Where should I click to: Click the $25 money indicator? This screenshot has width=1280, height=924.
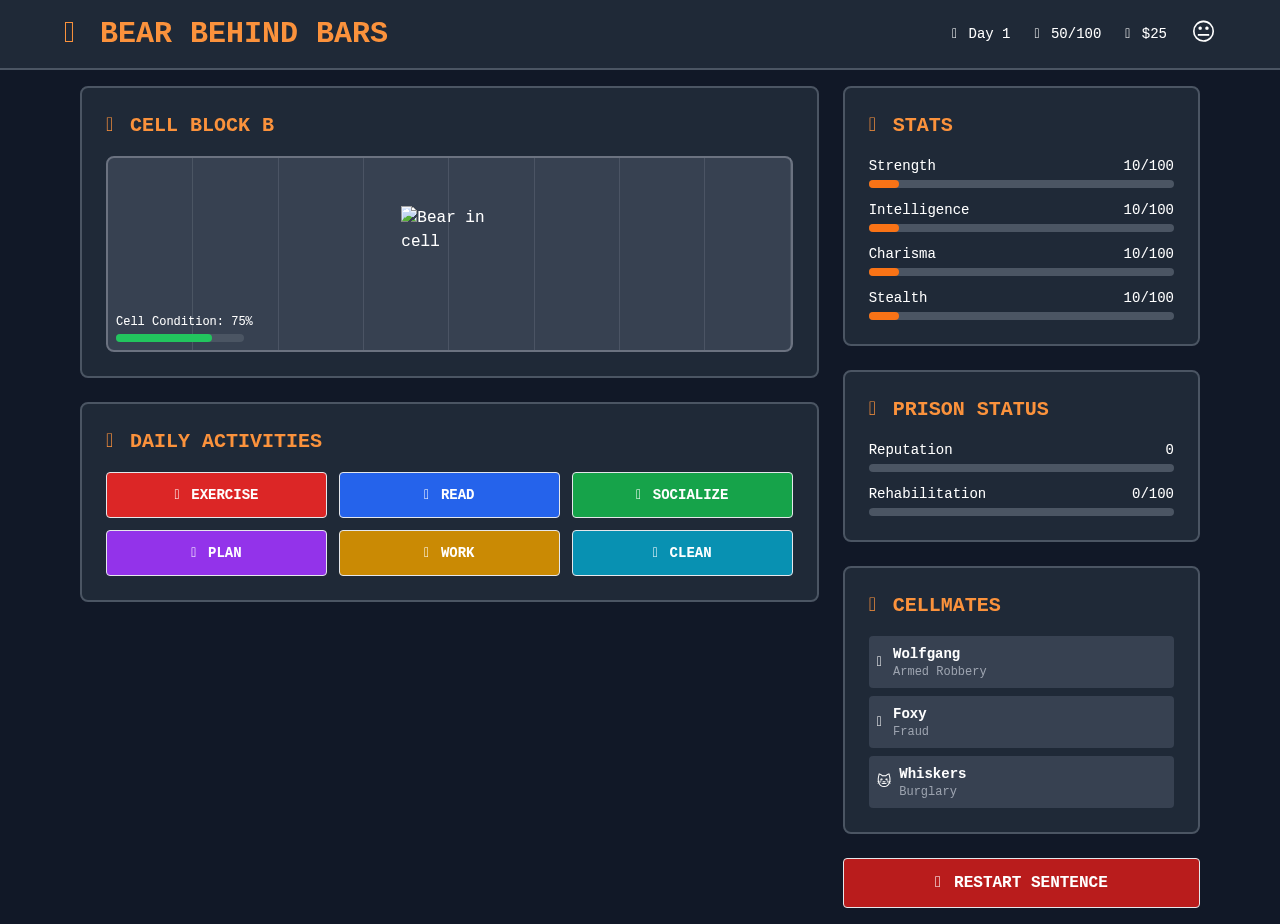click(x=1145, y=34)
